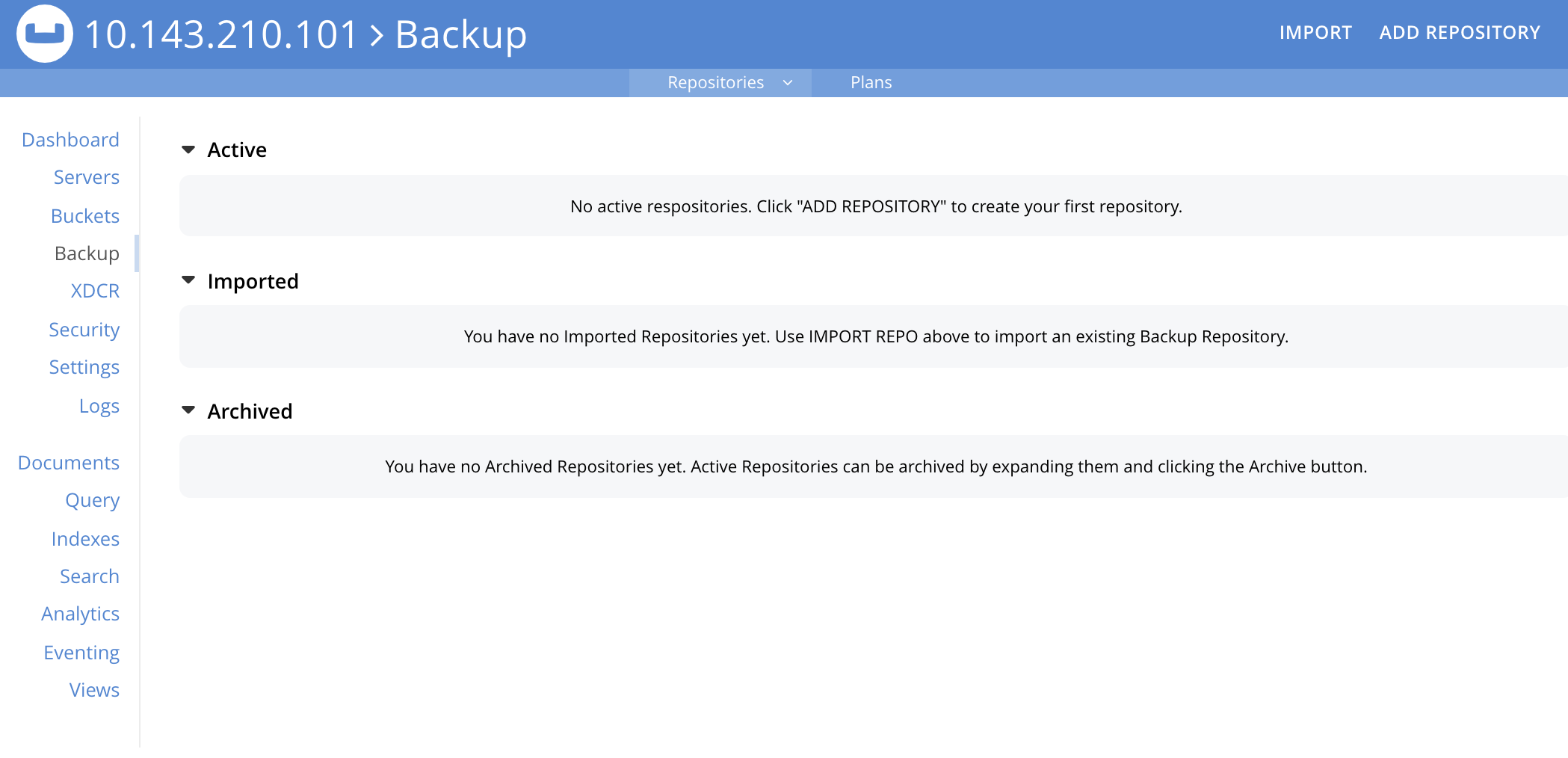The image size is (1568, 758).
Task: Navigate to the Security page
Action: click(84, 329)
